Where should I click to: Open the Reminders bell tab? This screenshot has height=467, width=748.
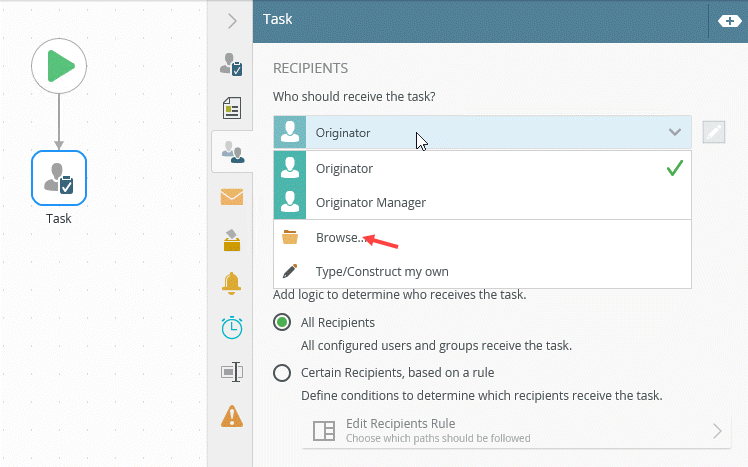232,283
